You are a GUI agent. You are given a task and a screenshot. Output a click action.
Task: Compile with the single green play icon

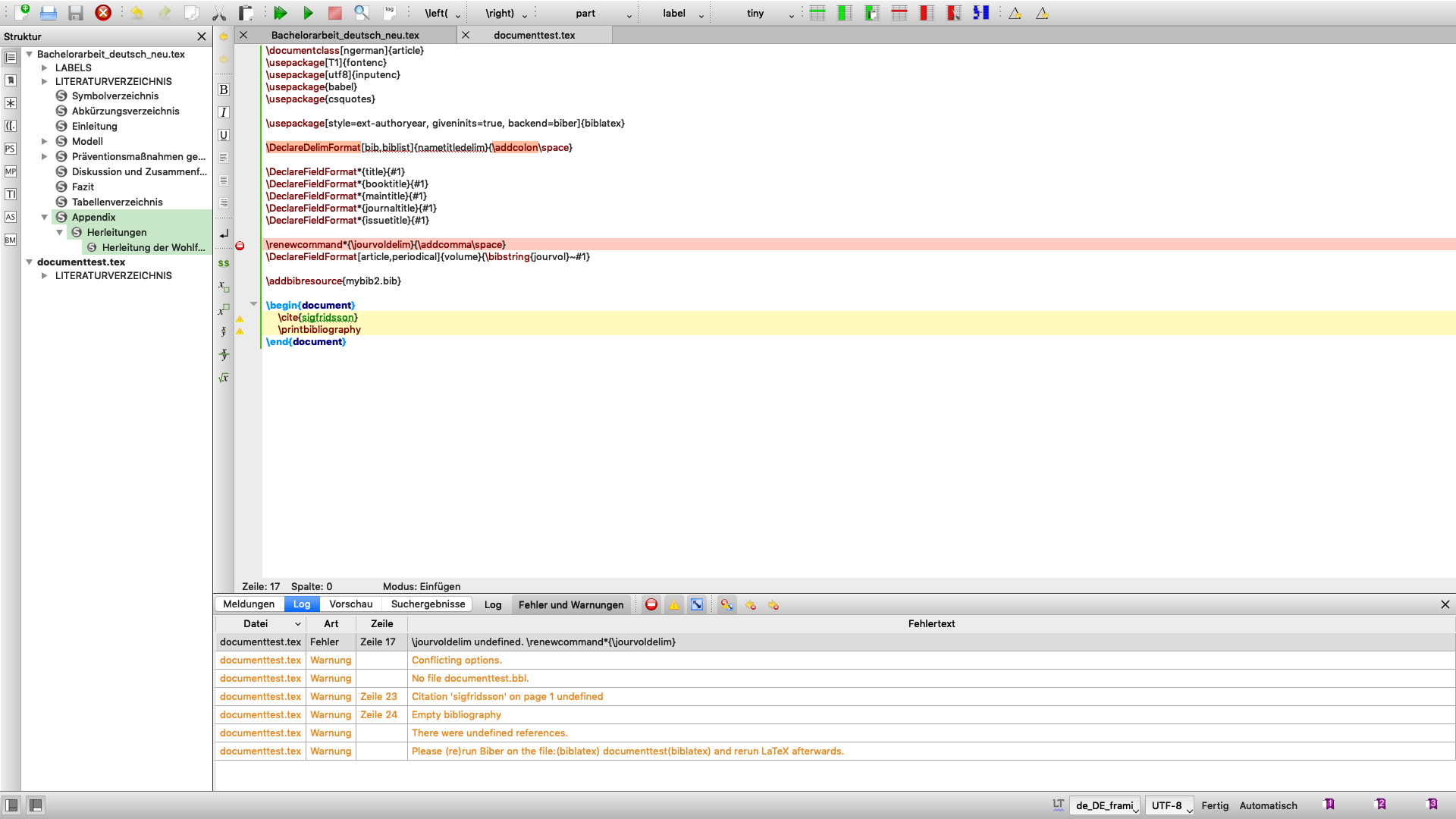(308, 12)
